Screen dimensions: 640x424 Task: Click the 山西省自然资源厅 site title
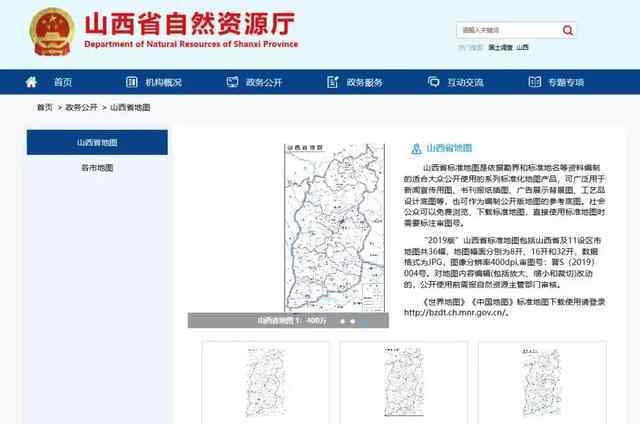tap(189, 23)
